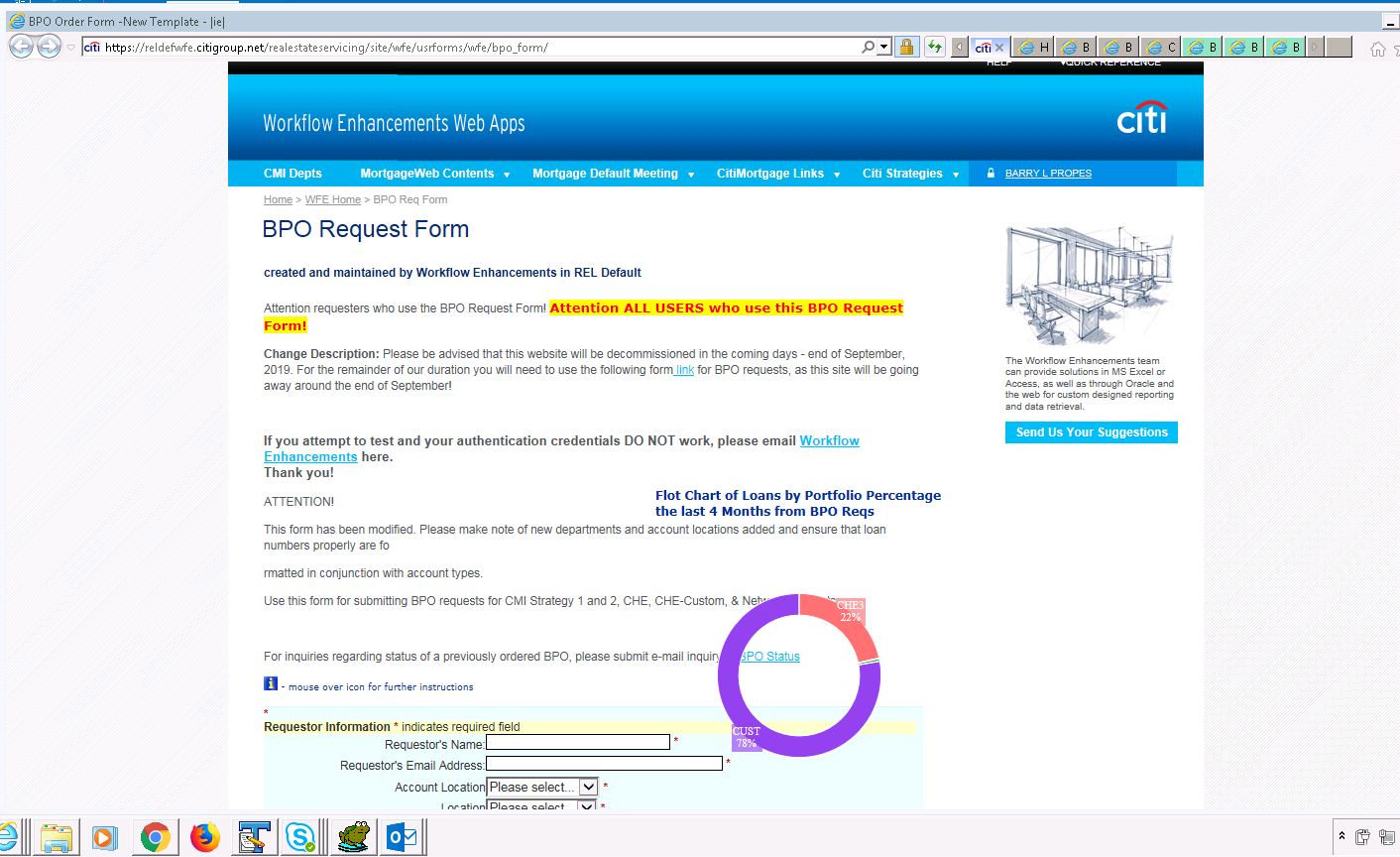The width and height of the screenshot is (1400, 857).
Task: Click the padlock security icon in address bar
Action: [x=906, y=47]
